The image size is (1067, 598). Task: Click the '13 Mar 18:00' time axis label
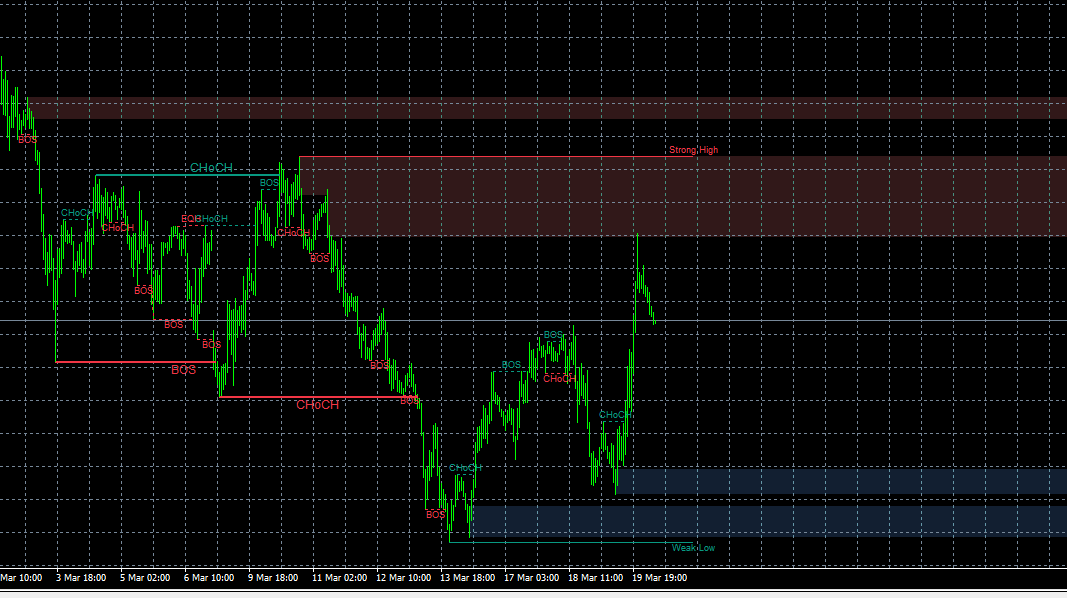pyautogui.click(x=467, y=578)
